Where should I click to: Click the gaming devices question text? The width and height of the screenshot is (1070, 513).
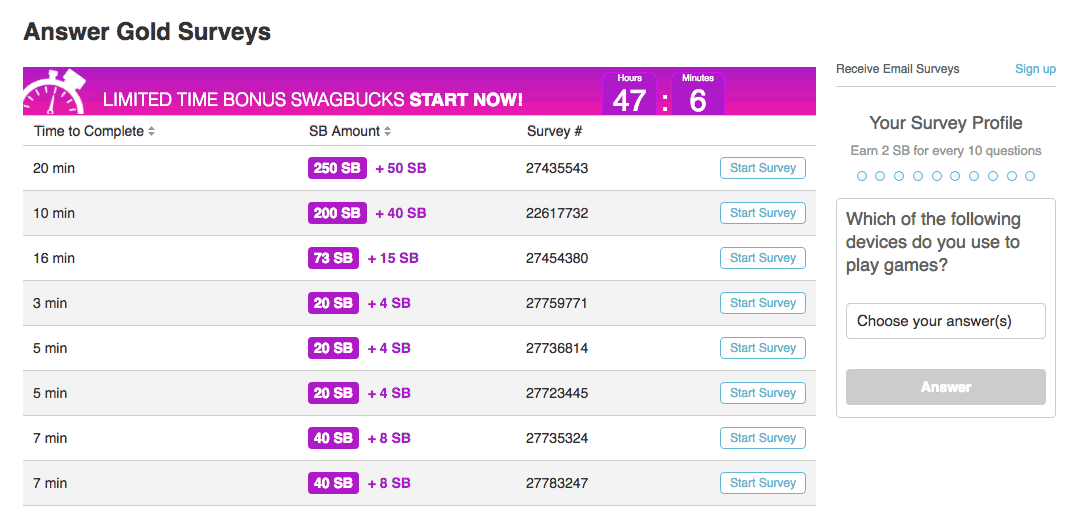click(x=934, y=242)
